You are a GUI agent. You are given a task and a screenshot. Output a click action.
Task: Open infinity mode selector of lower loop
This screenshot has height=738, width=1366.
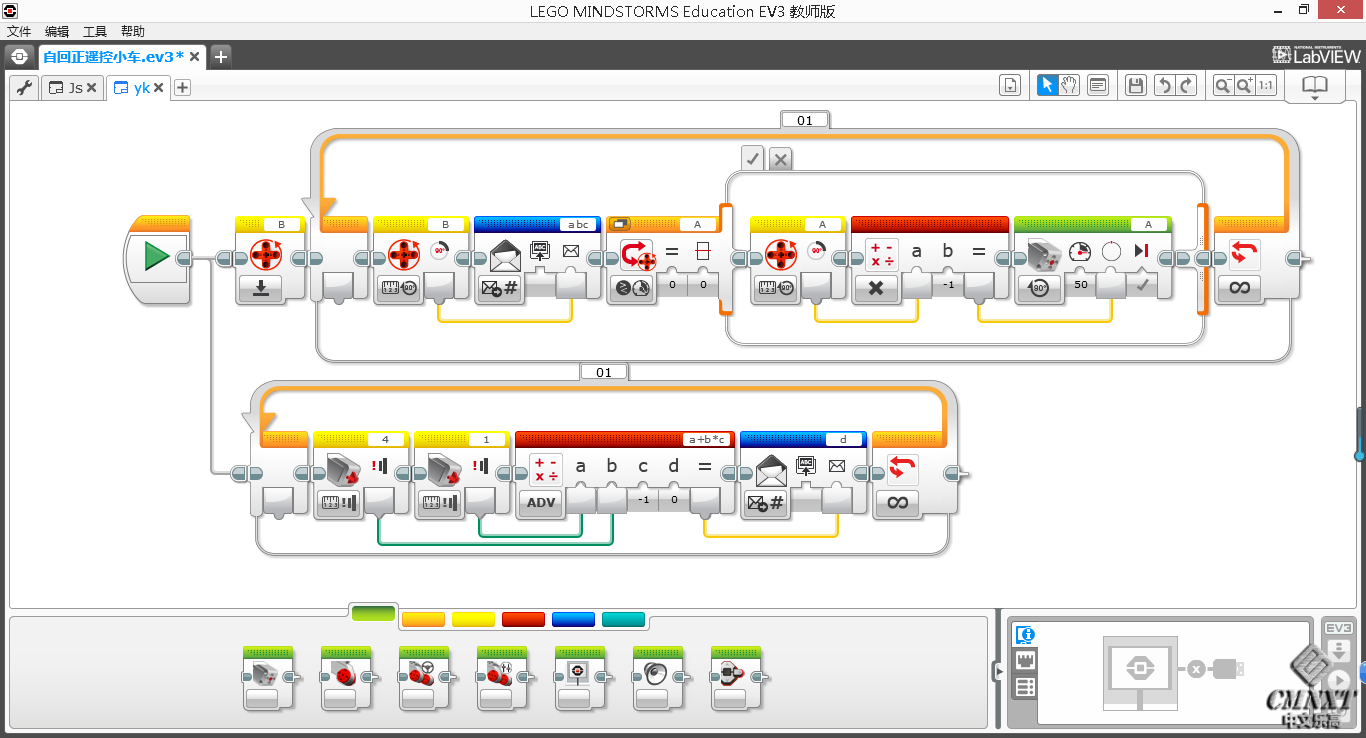point(897,503)
